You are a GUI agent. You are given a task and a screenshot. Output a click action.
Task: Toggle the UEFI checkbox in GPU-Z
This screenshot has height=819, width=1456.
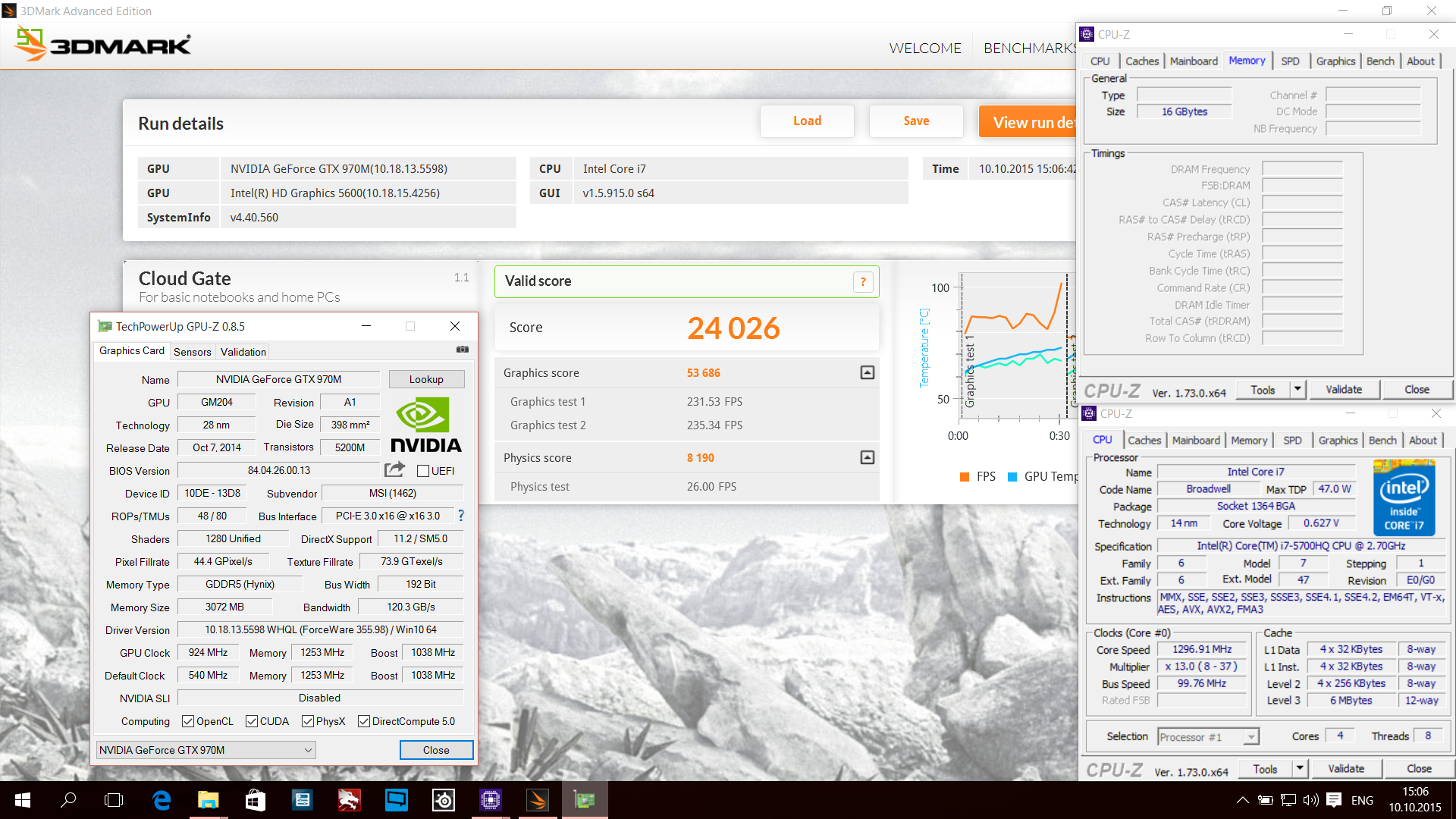423,471
